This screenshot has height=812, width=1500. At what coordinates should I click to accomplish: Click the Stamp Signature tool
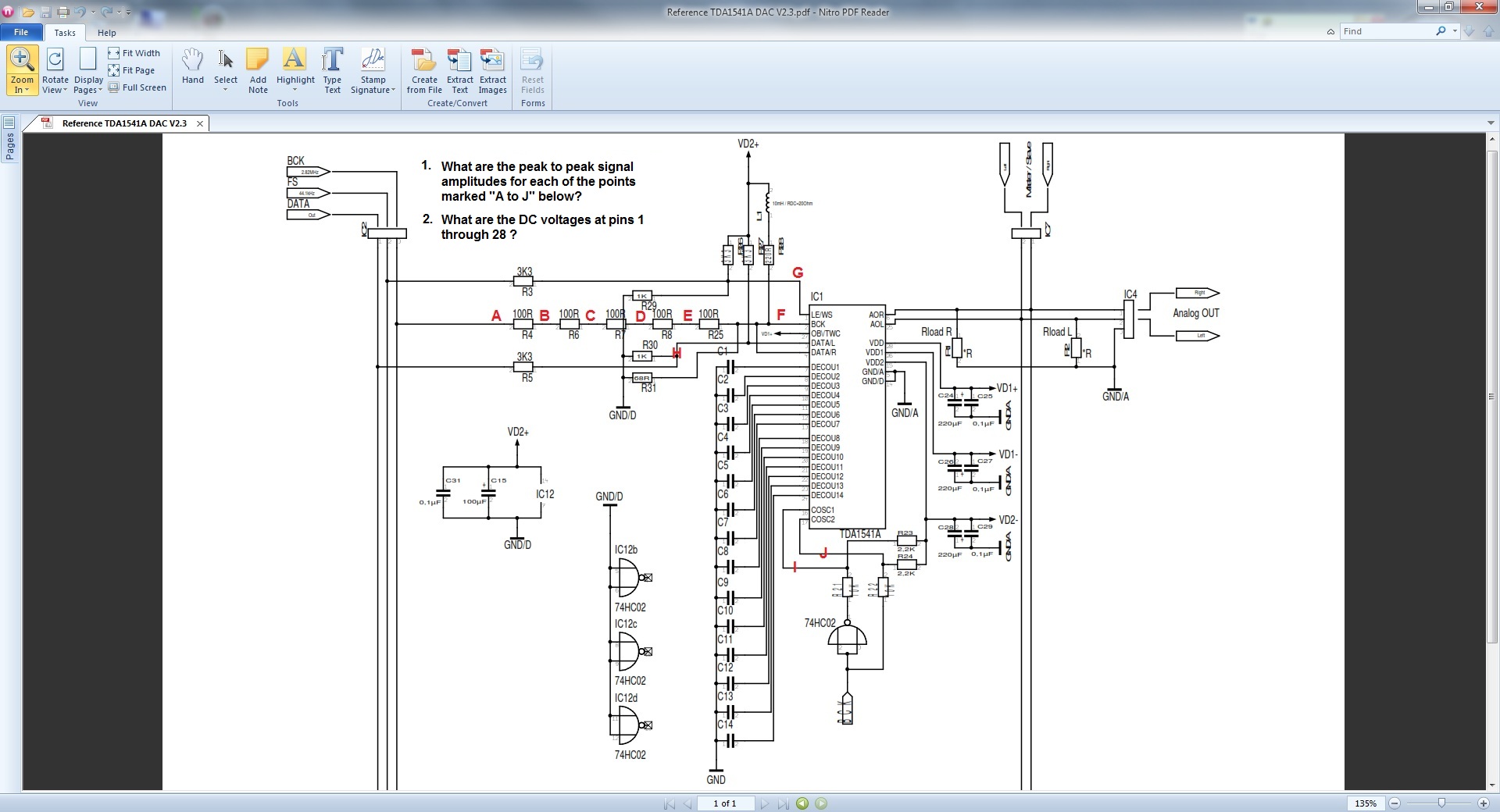373,70
